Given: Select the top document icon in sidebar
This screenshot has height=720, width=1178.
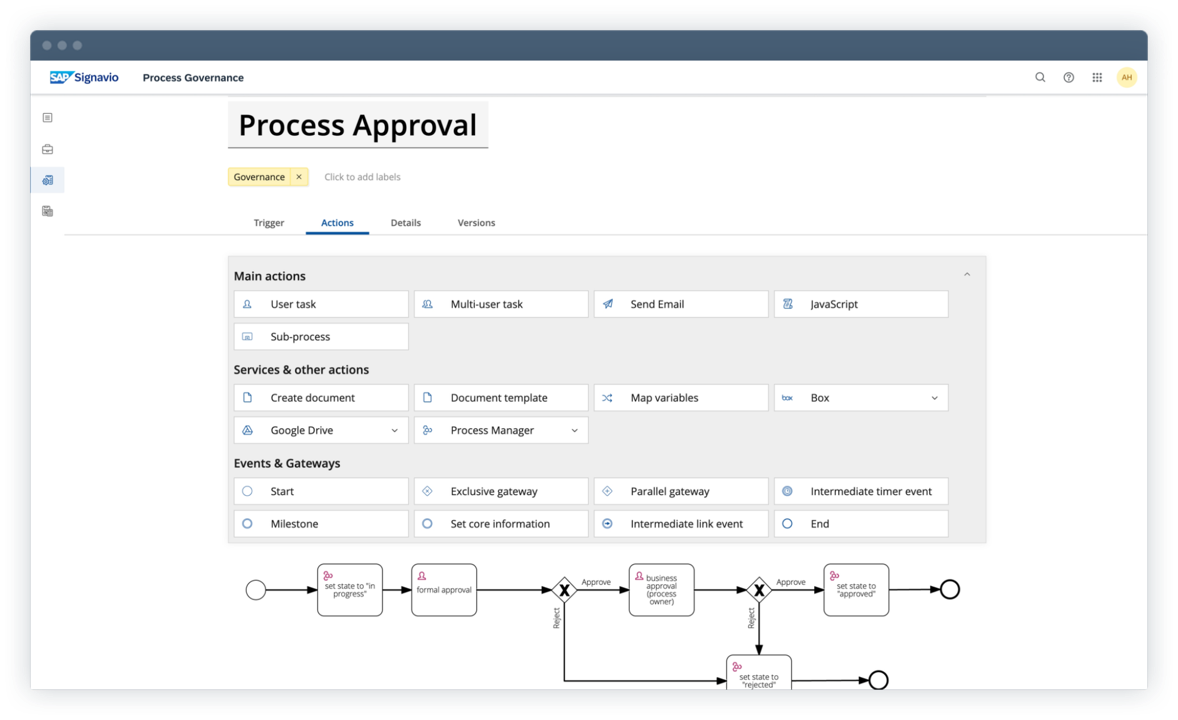Looking at the screenshot, I should [47, 118].
